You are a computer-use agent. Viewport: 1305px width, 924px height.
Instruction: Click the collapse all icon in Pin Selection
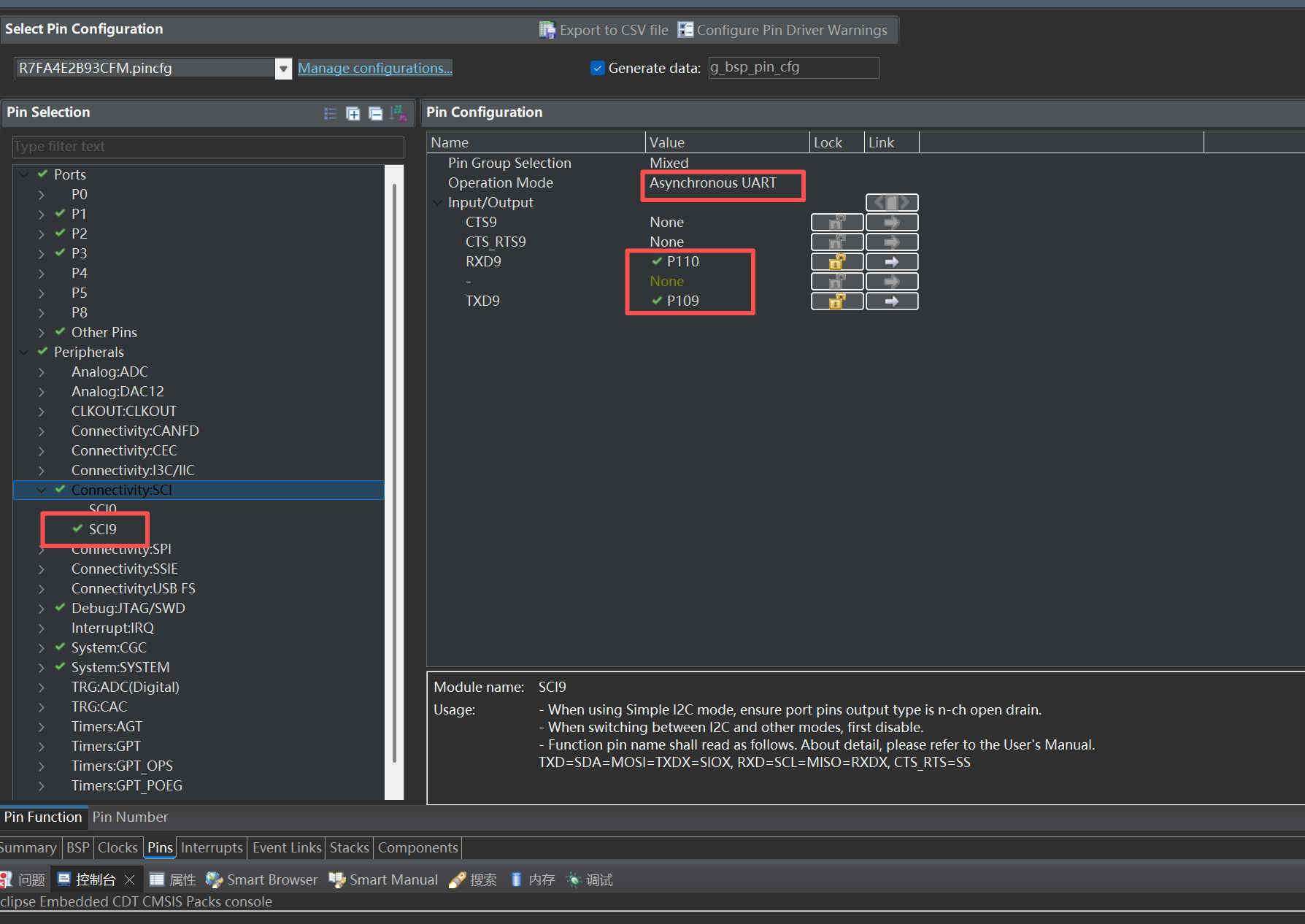click(375, 113)
